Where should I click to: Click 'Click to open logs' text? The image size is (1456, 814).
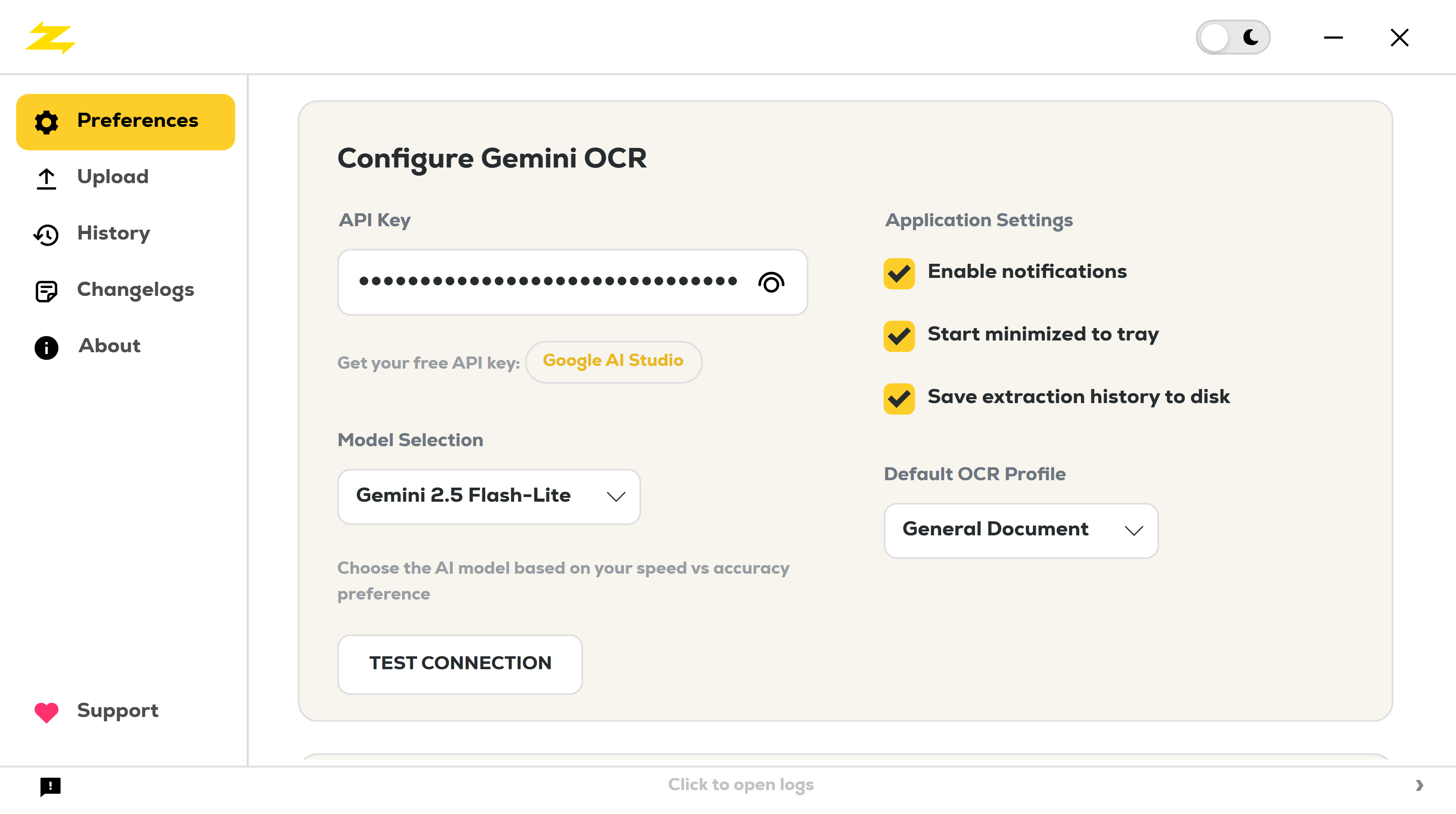pos(740,785)
